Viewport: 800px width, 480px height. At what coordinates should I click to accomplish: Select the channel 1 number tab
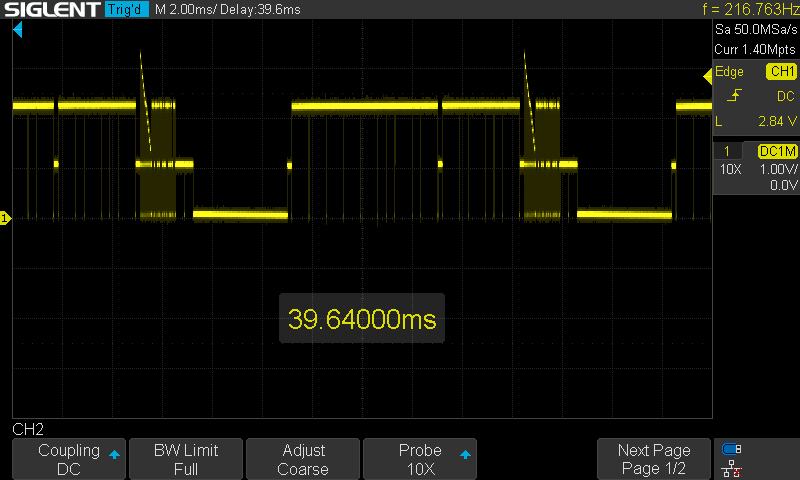click(x=727, y=151)
